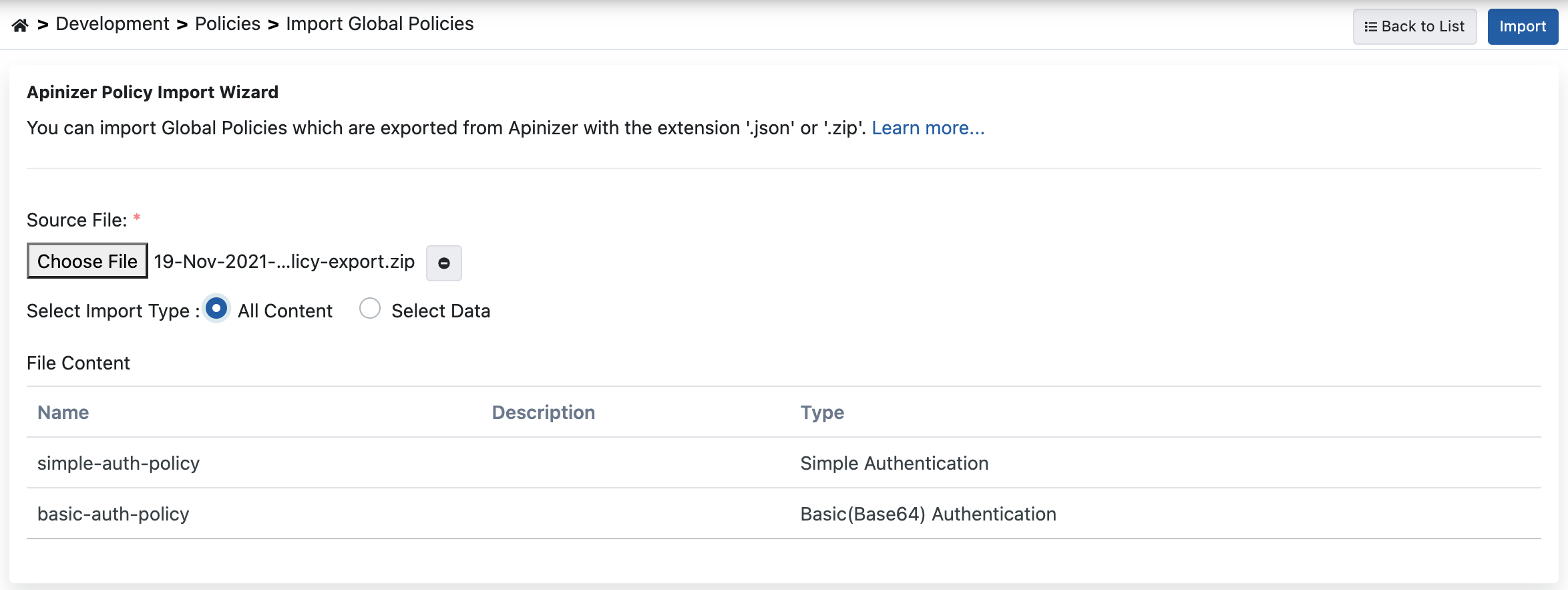Select the All Content radio button
Screen dimensions: 1568x590
pyautogui.click(x=216, y=309)
